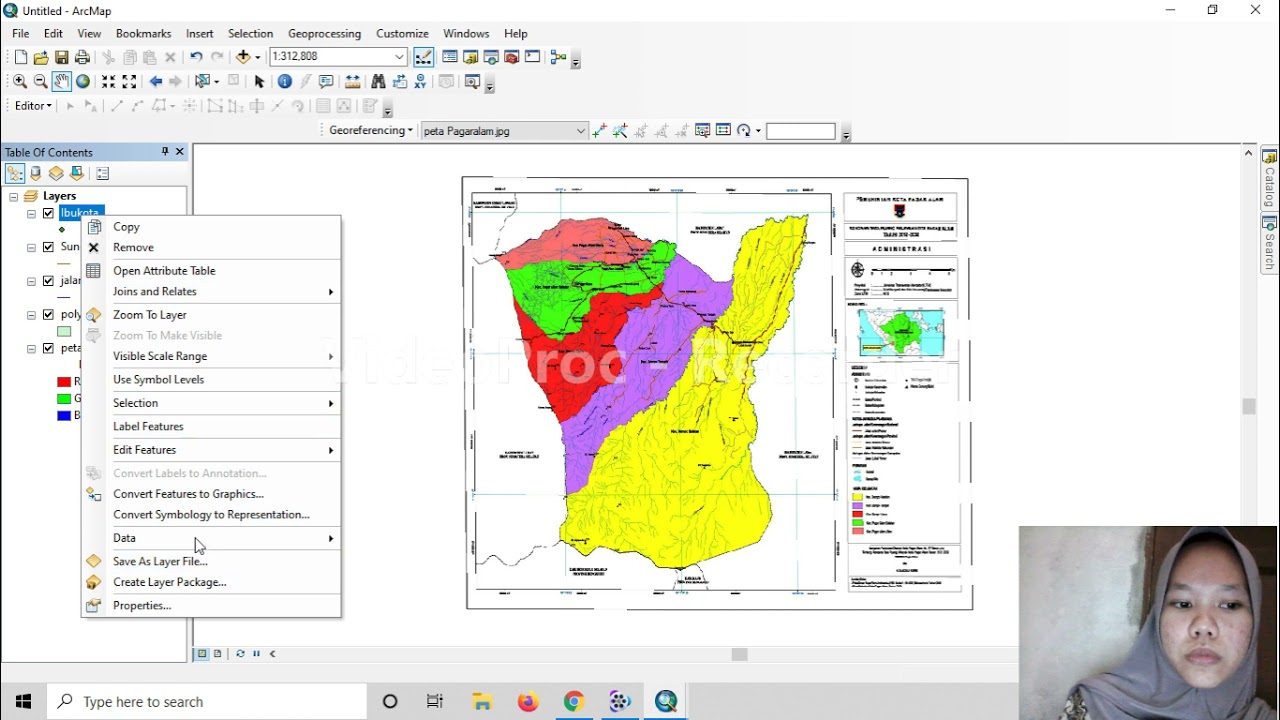Open the Search side tab
The width and height of the screenshot is (1280, 720).
pos(1269,243)
